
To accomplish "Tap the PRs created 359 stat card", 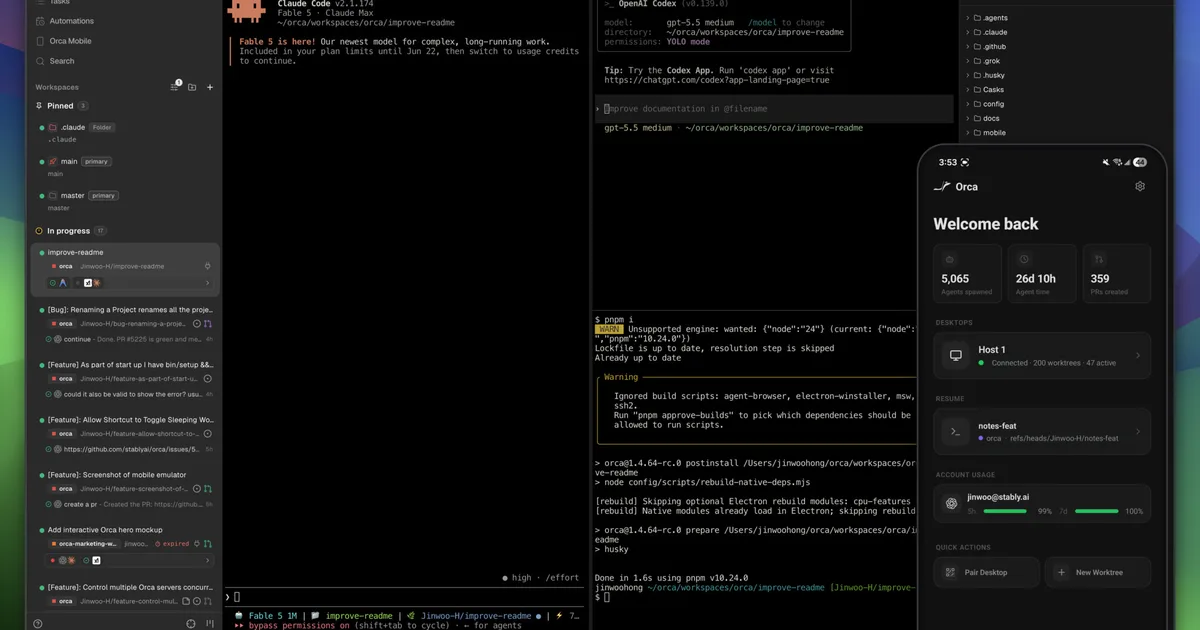I will (x=1116, y=273).
